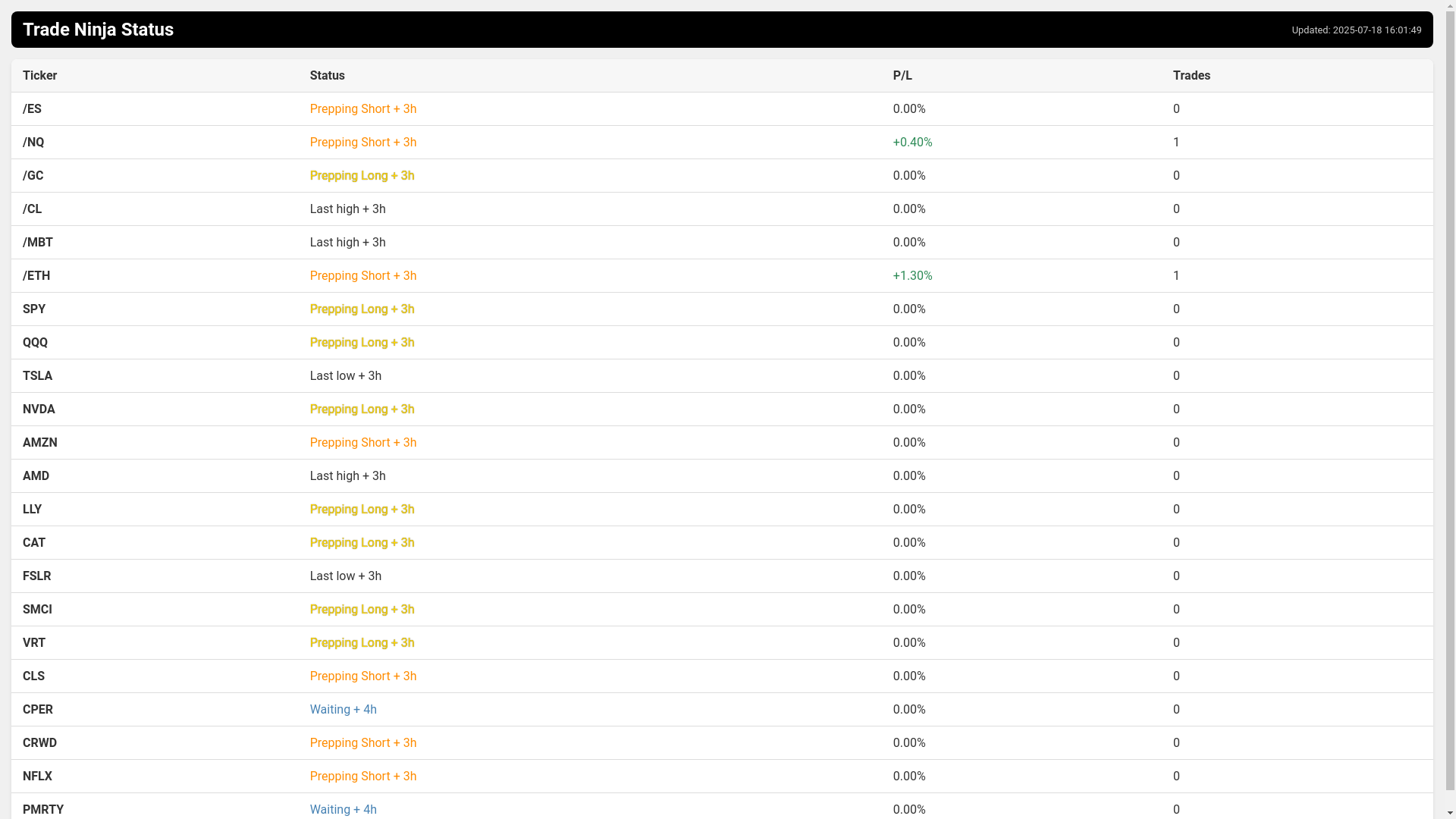Click TSLA status Last low + 3h
The image size is (1456, 819).
pyautogui.click(x=345, y=376)
